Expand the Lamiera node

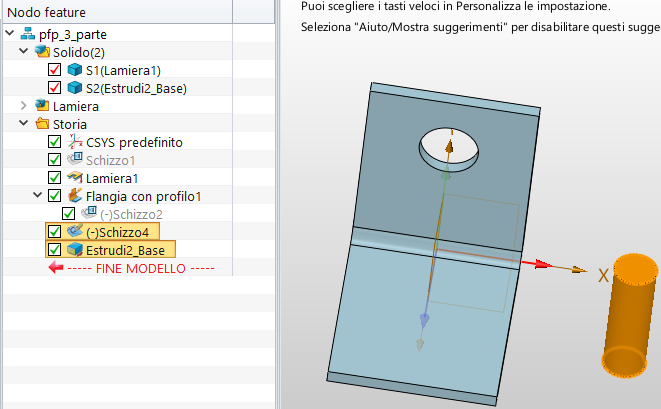point(24,105)
